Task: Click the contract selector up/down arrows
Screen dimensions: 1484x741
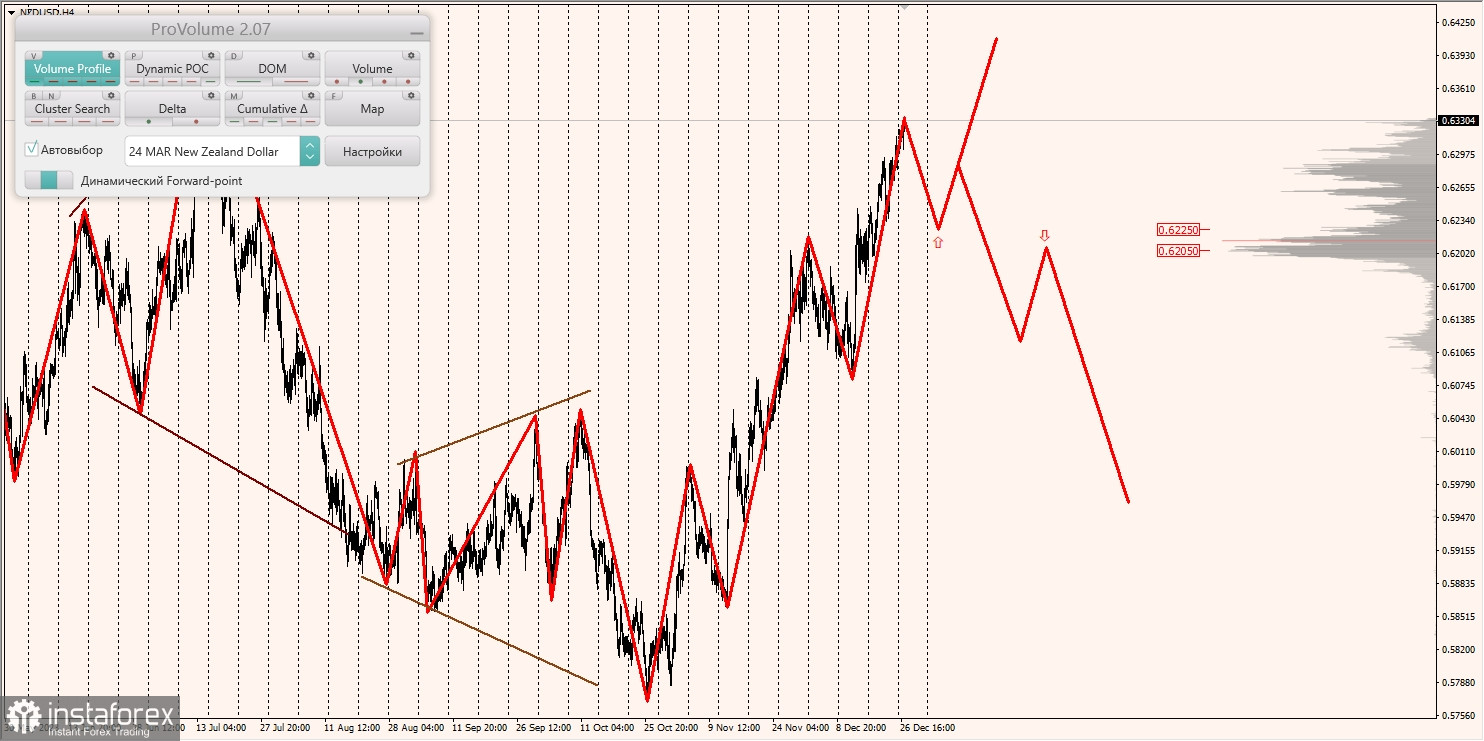Action: point(310,151)
